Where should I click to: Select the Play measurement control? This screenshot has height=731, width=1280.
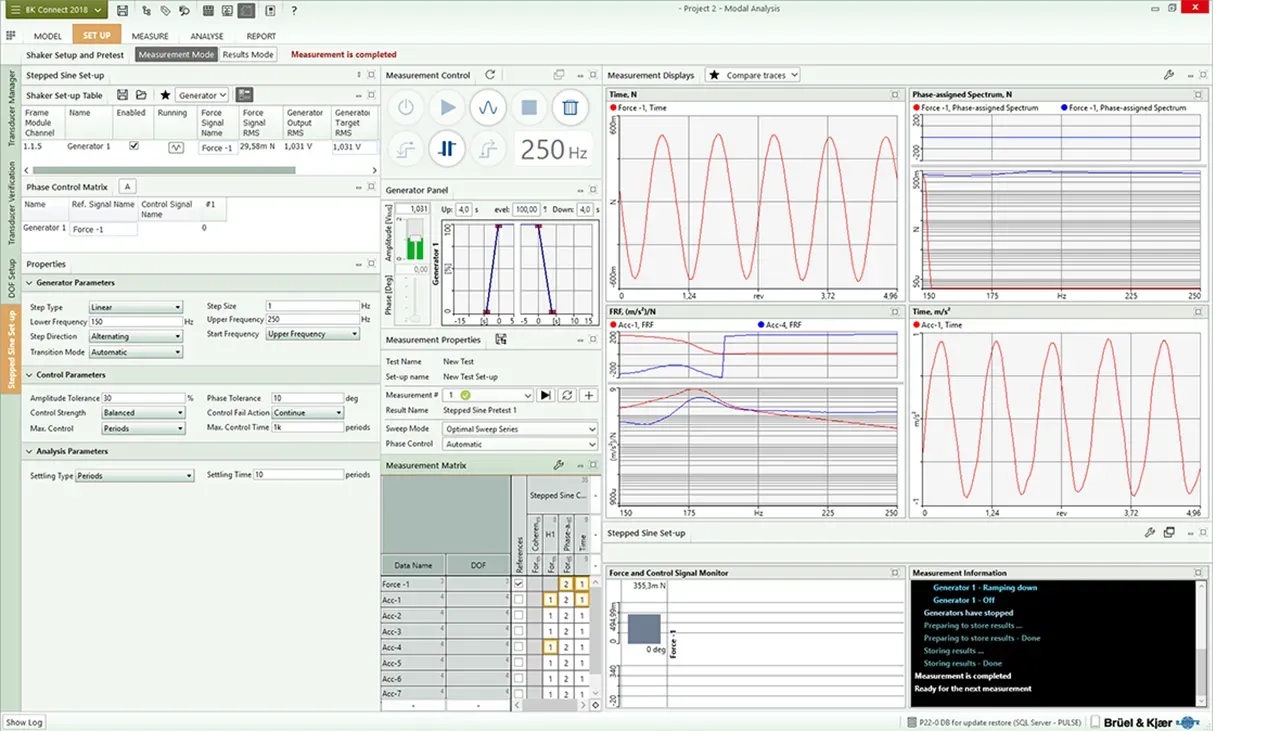pos(447,107)
